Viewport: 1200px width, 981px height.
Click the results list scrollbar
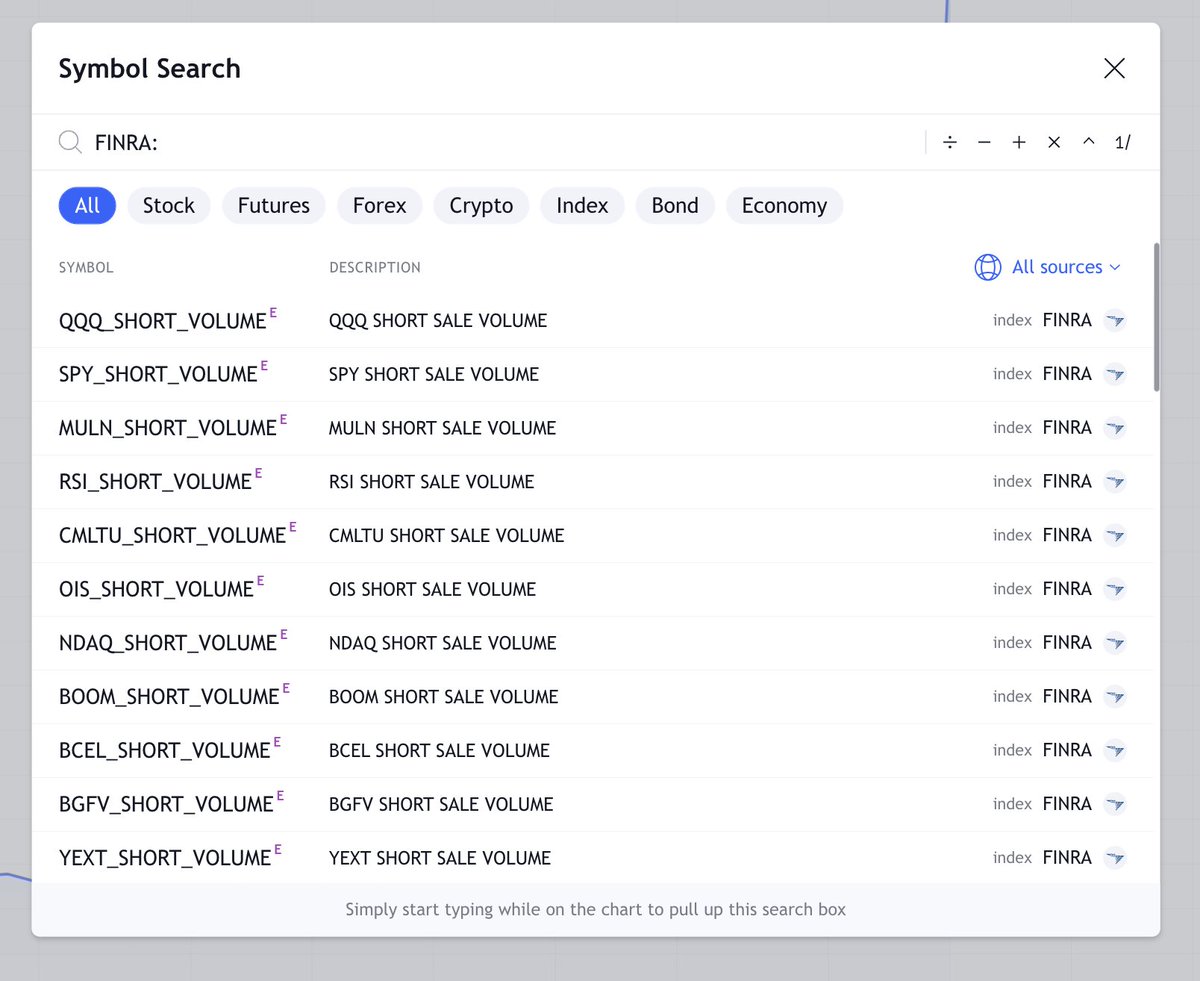[x=1156, y=316]
